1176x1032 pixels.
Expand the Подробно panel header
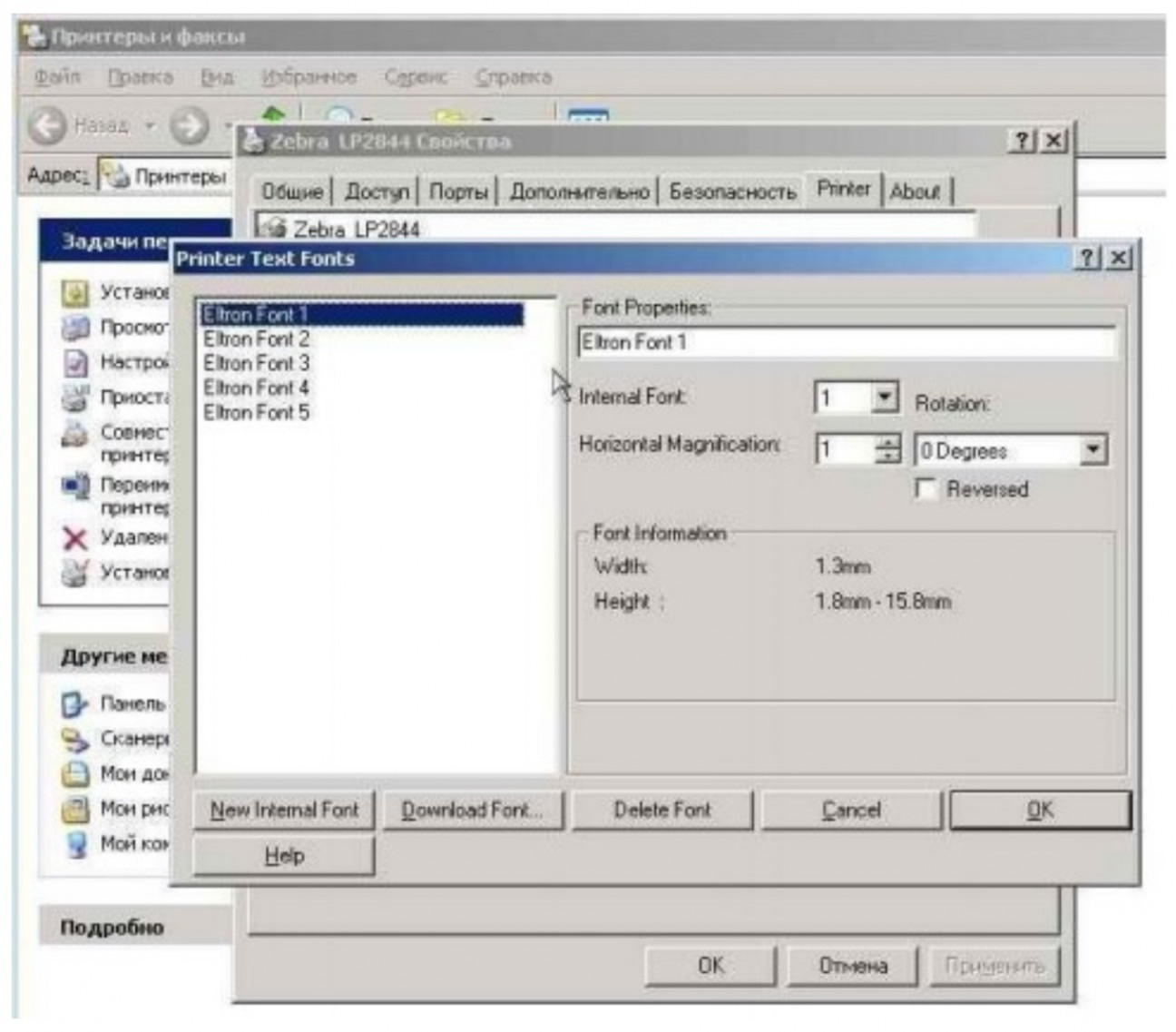tap(136, 927)
